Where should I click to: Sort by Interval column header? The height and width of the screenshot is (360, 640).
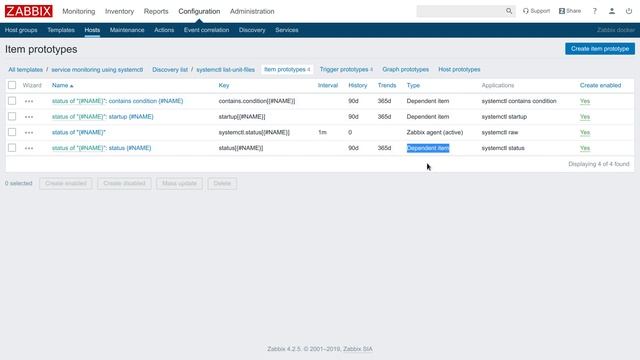[x=328, y=85]
